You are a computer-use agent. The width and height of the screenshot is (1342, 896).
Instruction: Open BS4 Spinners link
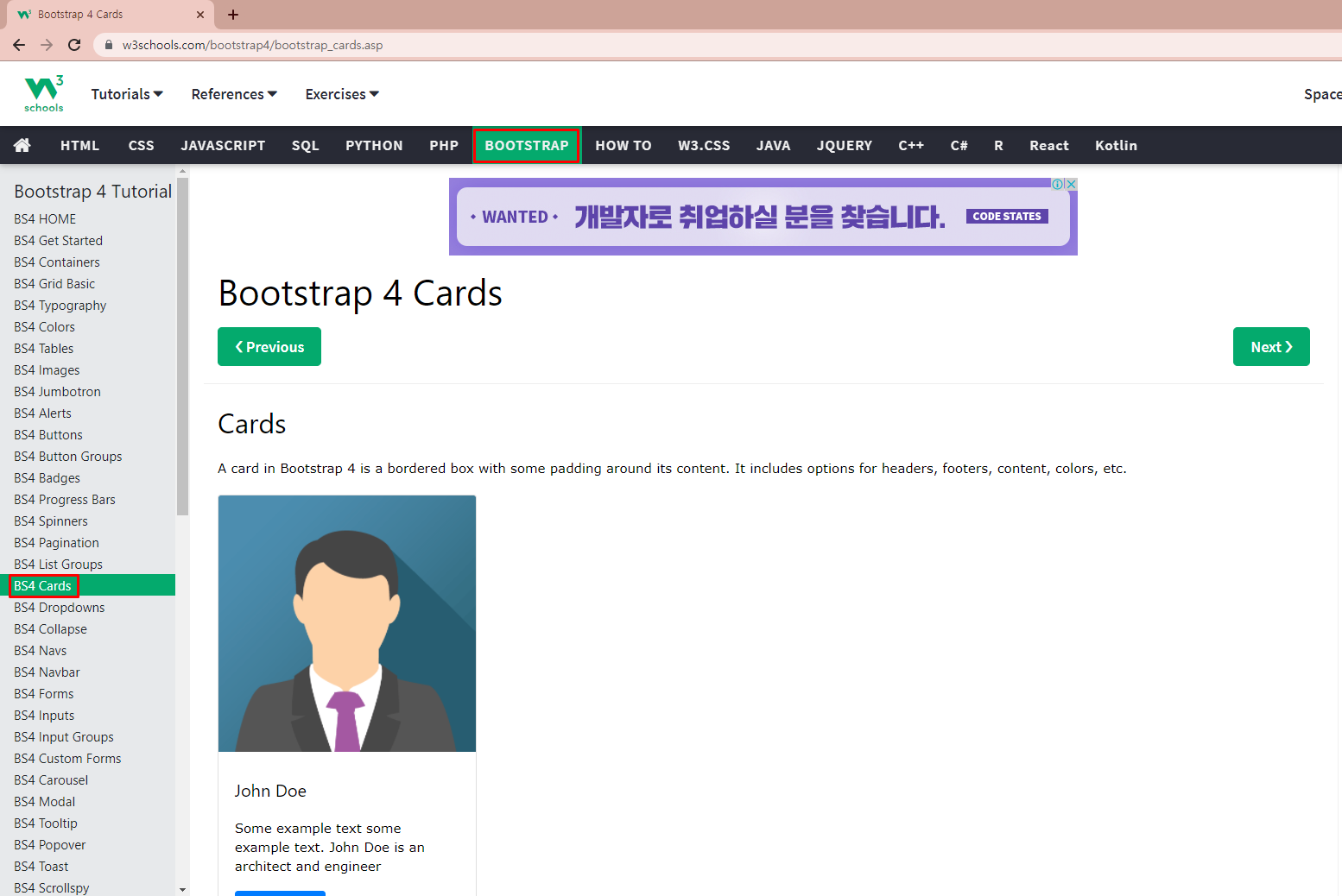tap(51, 521)
